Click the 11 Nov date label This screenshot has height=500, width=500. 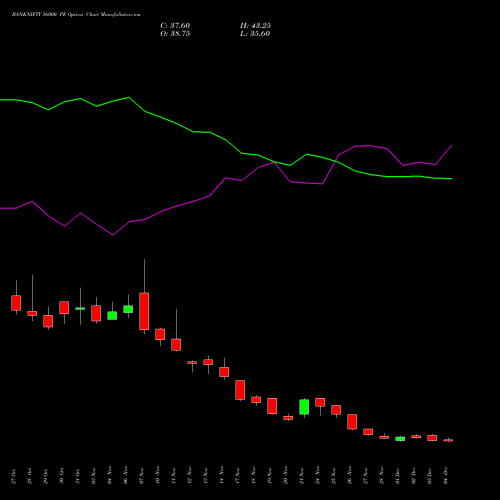(174, 475)
